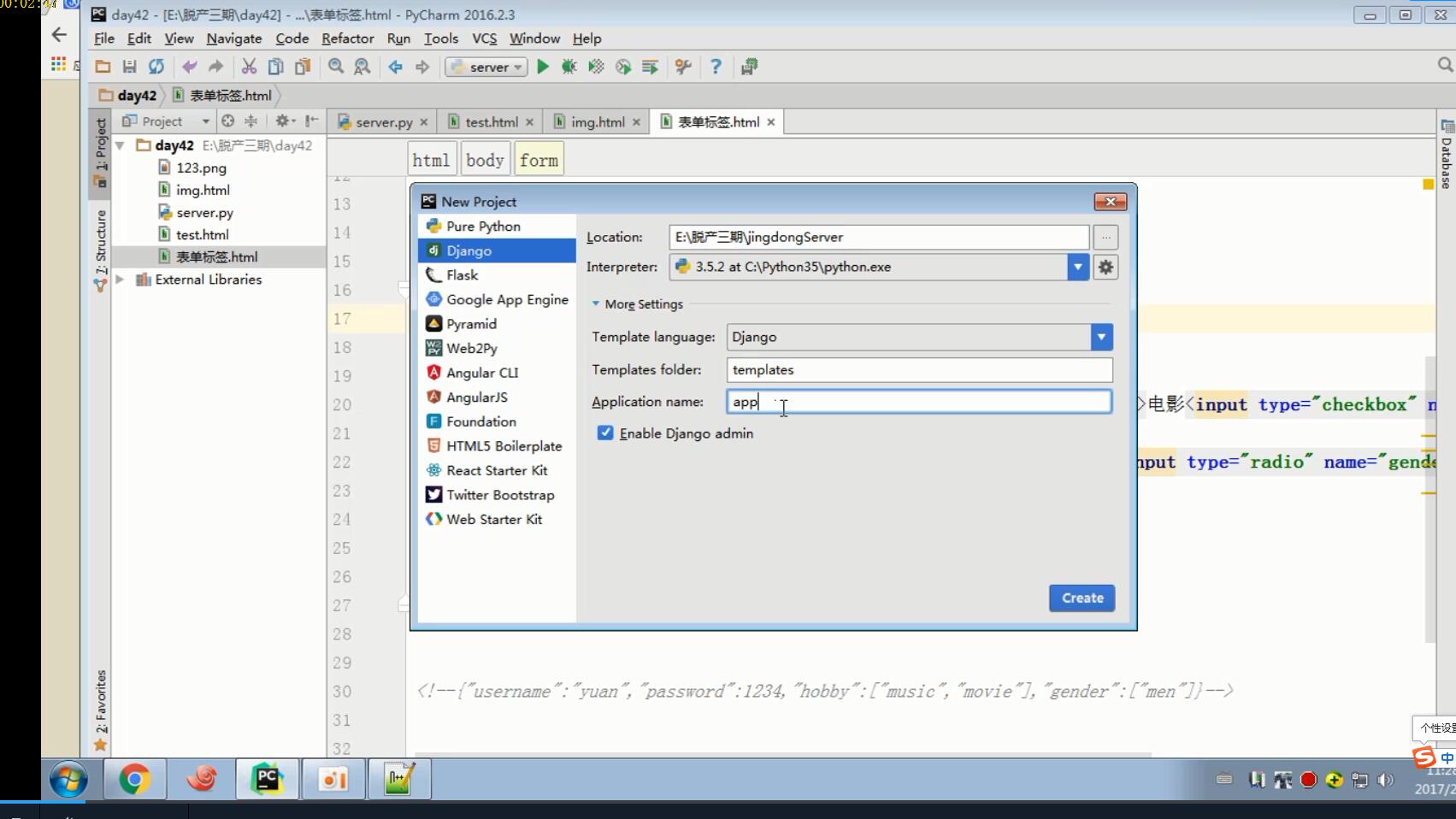
Task: Close the test.html editor tab
Action: [x=530, y=122]
